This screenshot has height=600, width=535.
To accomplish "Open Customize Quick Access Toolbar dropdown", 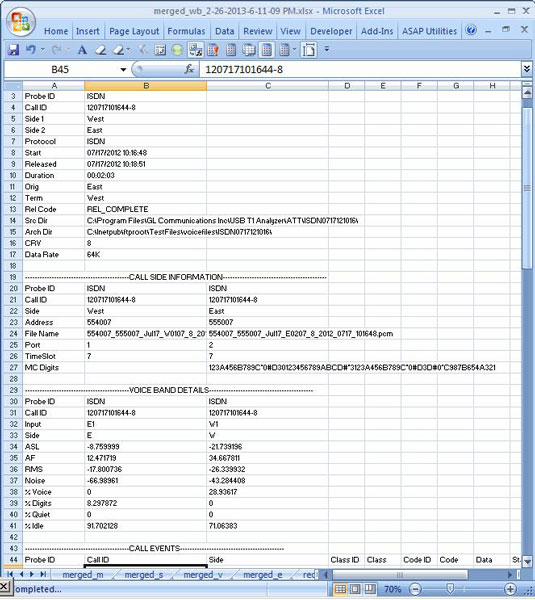I will point(327,49).
